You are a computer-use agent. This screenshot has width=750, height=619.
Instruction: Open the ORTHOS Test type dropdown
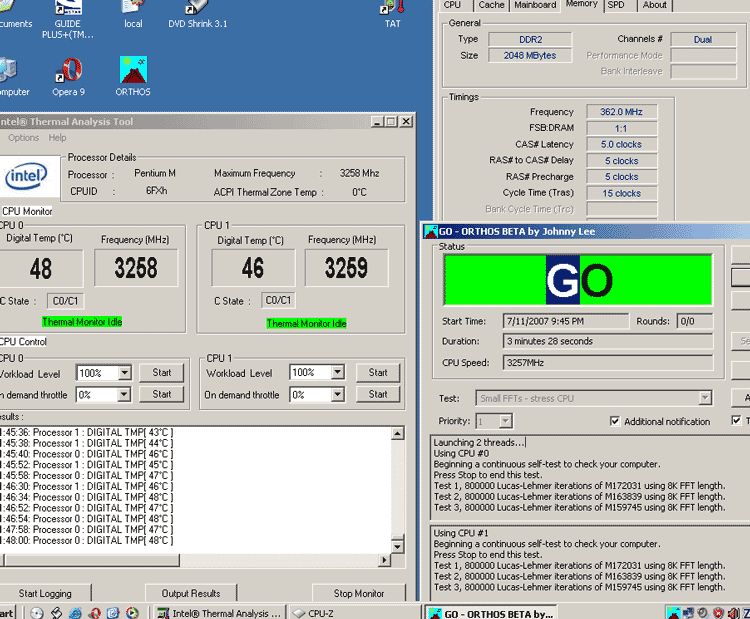[x=705, y=398]
